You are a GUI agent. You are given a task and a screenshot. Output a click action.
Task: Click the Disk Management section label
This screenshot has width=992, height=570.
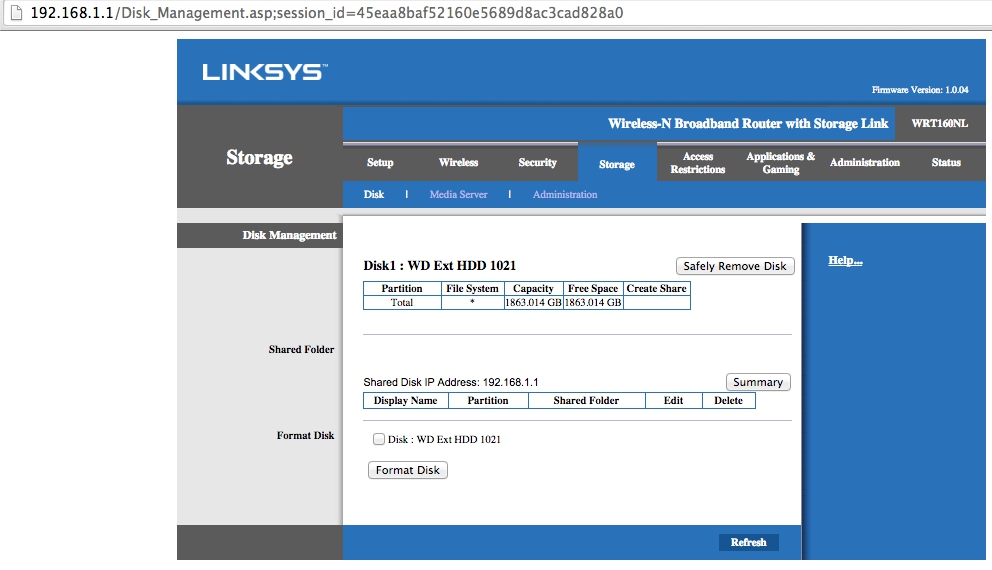pyautogui.click(x=289, y=235)
